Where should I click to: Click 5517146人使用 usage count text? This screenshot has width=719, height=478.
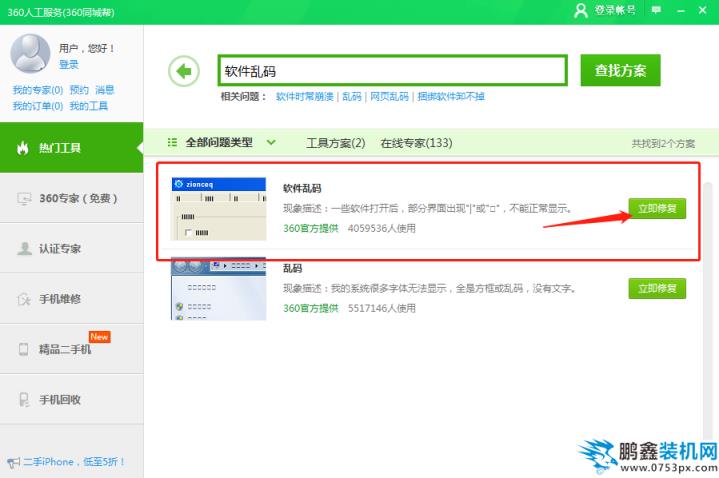click(382, 308)
